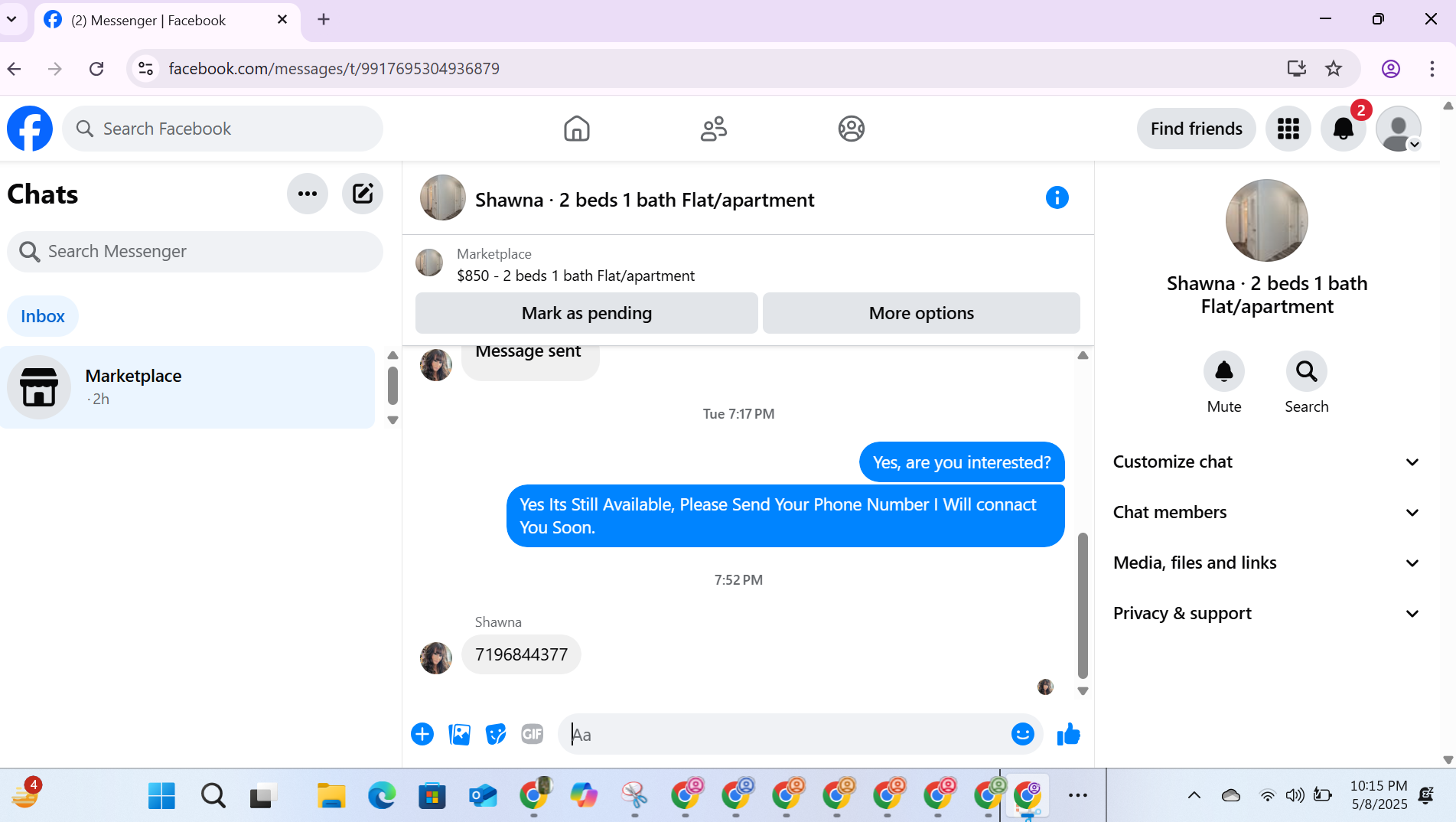This screenshot has width=1456, height=822.
Task: Open Outlook from taskbar
Action: (482, 795)
